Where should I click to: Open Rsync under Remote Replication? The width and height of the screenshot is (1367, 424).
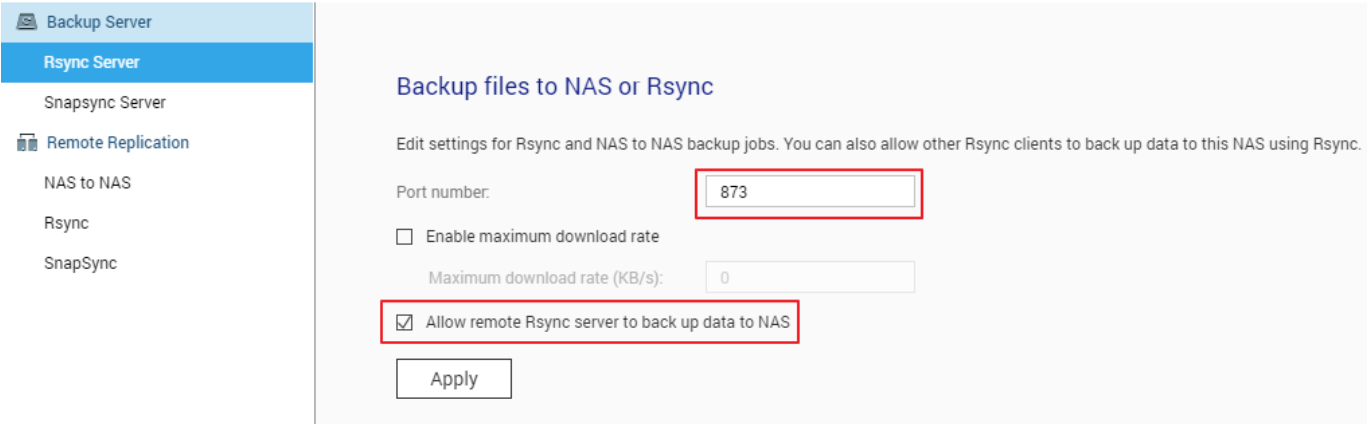pyautogui.click(x=66, y=223)
